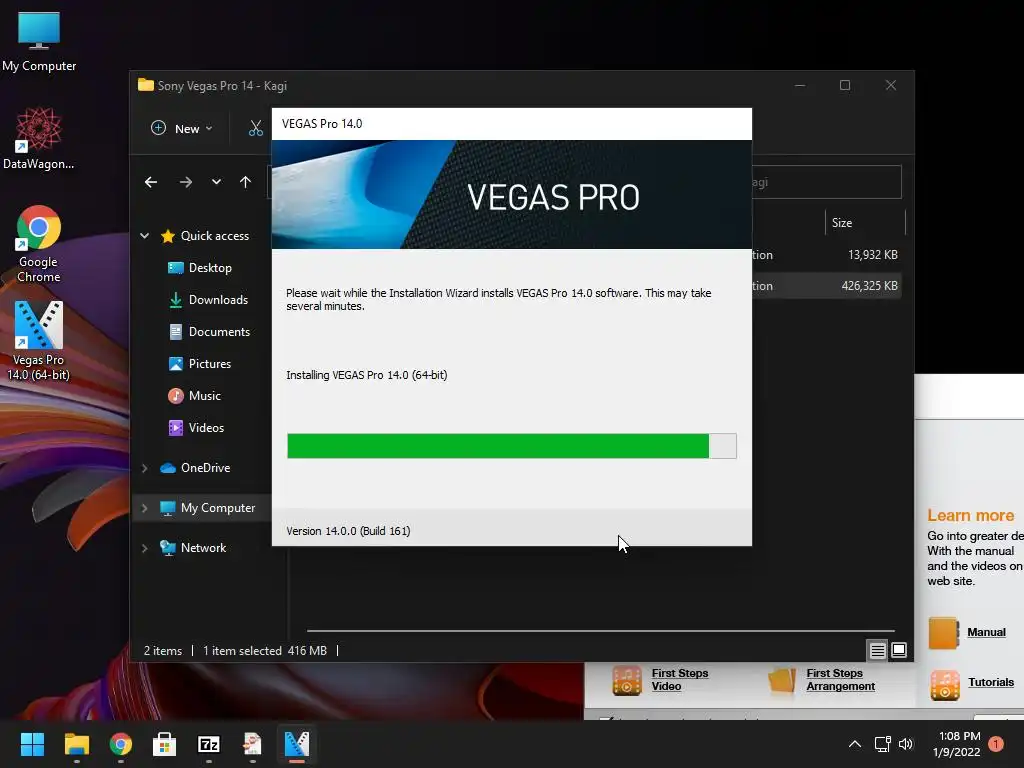Click the horizontal scrollbar in File Explorer
Image resolution: width=1024 pixels, height=768 pixels.
(x=600, y=631)
